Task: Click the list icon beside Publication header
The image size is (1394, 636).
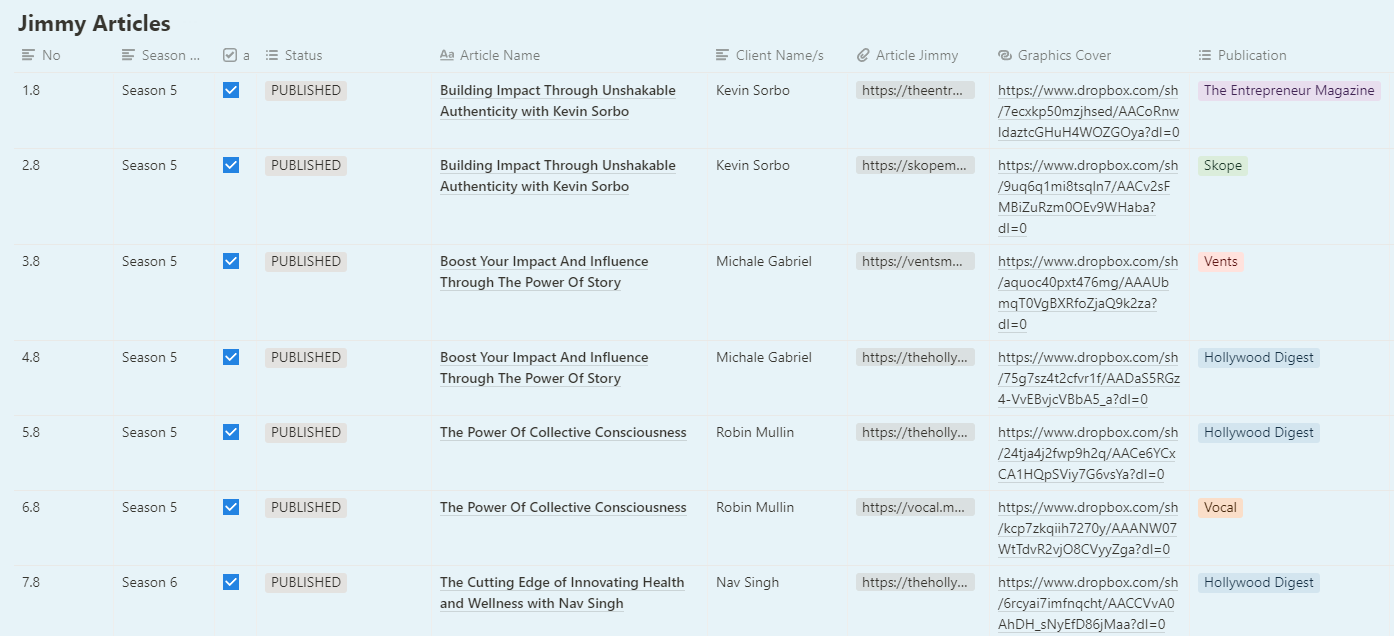Action: click(1205, 56)
